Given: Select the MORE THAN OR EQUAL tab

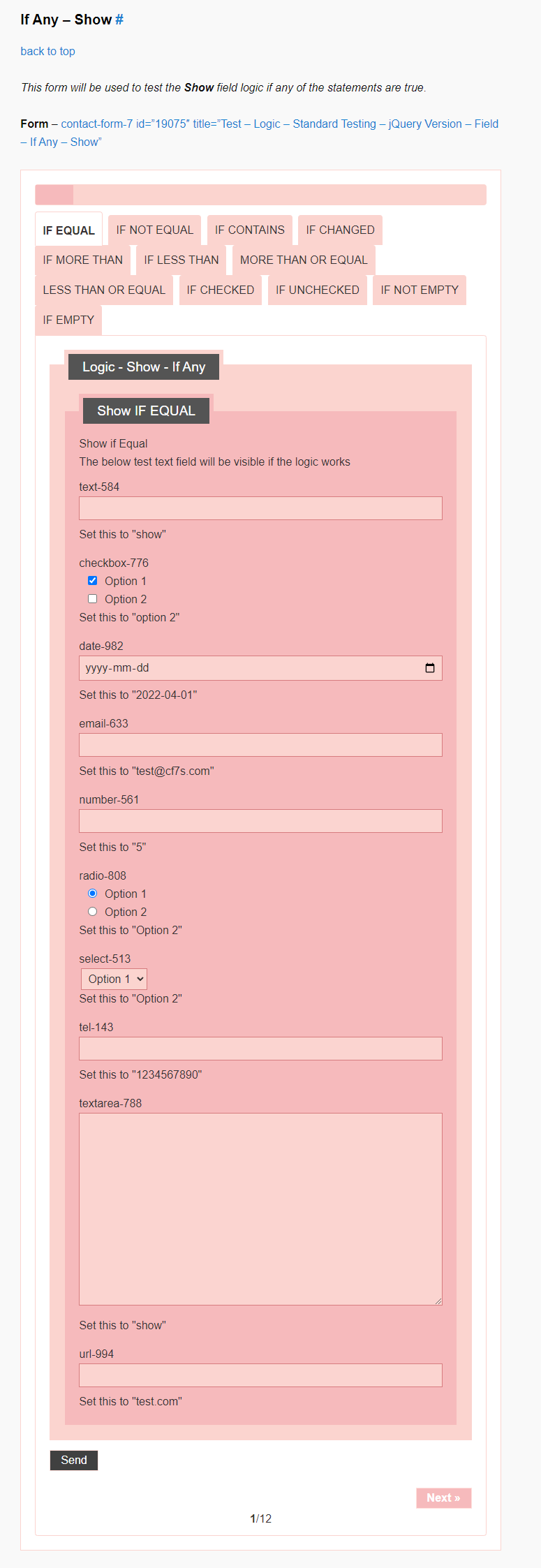Looking at the screenshot, I should 304,260.
